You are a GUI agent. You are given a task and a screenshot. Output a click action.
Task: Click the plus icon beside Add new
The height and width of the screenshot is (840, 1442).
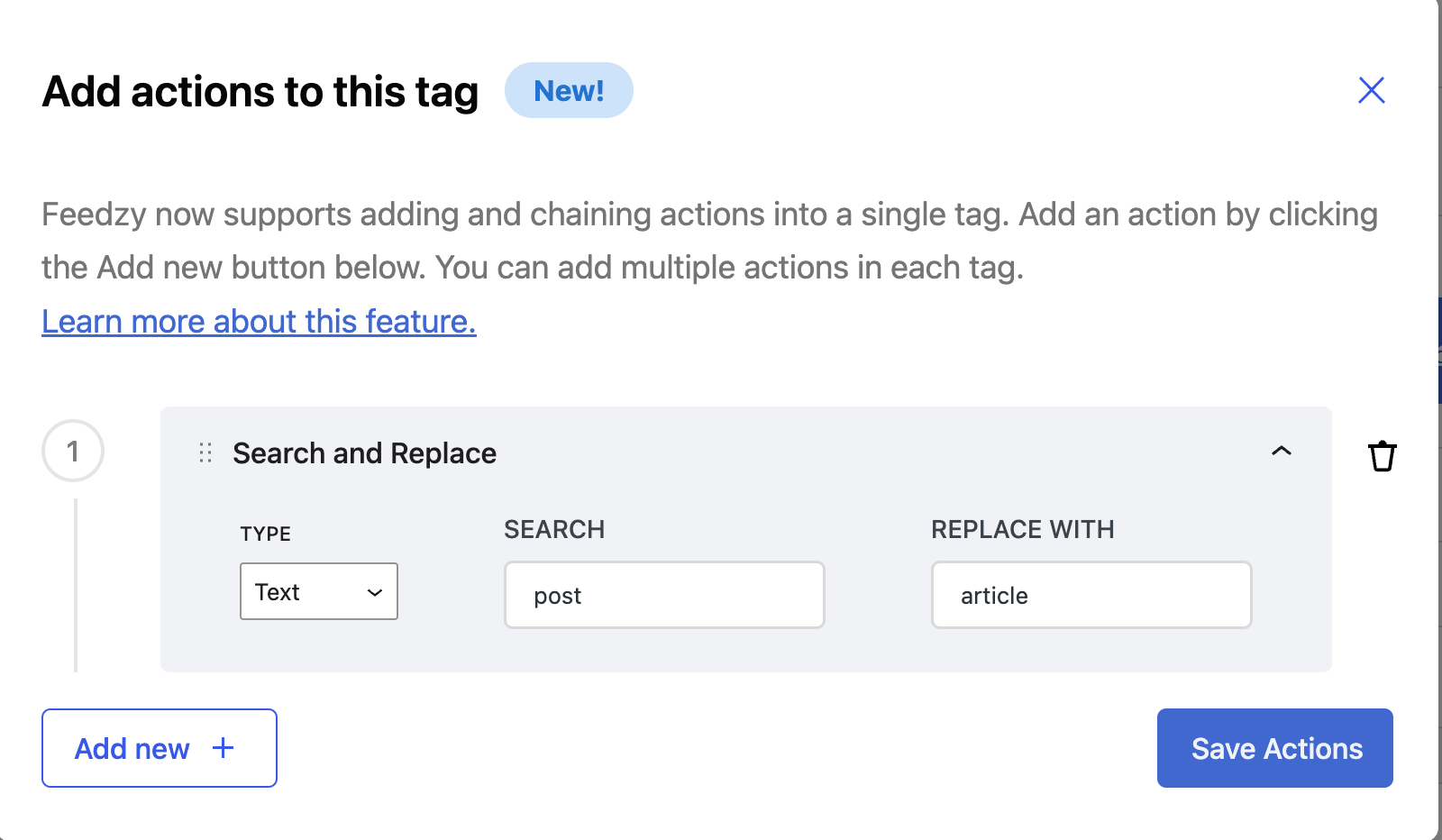[223, 748]
